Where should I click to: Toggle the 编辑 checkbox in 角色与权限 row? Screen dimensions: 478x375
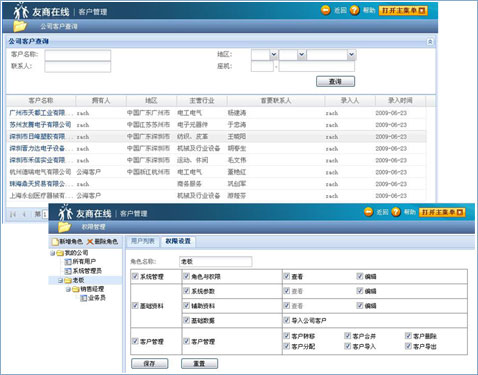pyautogui.click(x=360, y=276)
